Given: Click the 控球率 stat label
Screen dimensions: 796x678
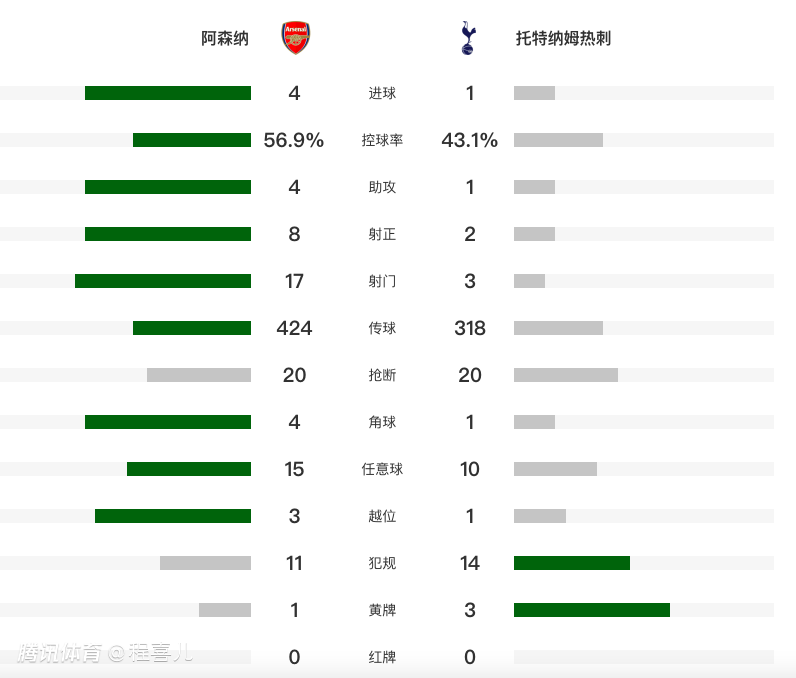Looking at the screenshot, I should tap(382, 140).
